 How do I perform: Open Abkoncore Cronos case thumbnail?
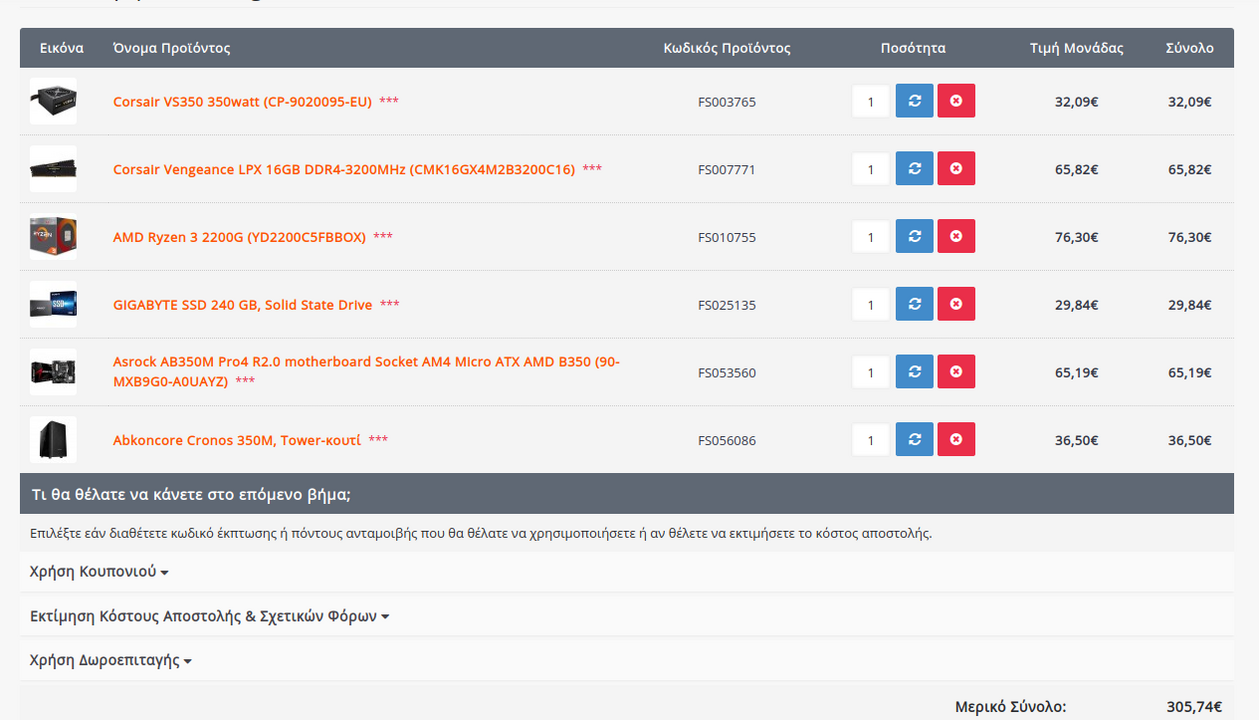tap(53, 439)
